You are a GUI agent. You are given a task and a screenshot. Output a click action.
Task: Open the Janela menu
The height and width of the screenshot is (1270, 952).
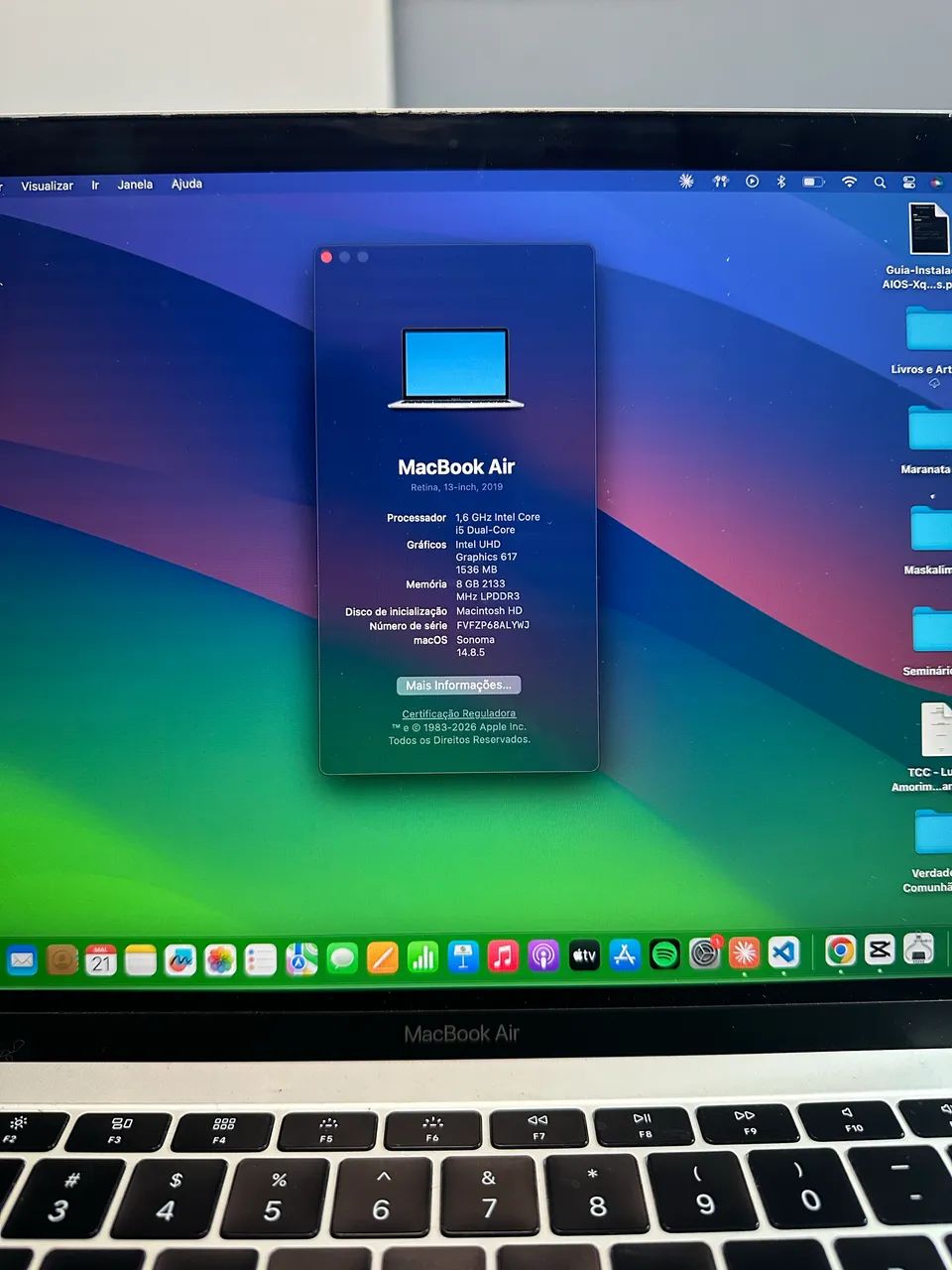tap(135, 185)
